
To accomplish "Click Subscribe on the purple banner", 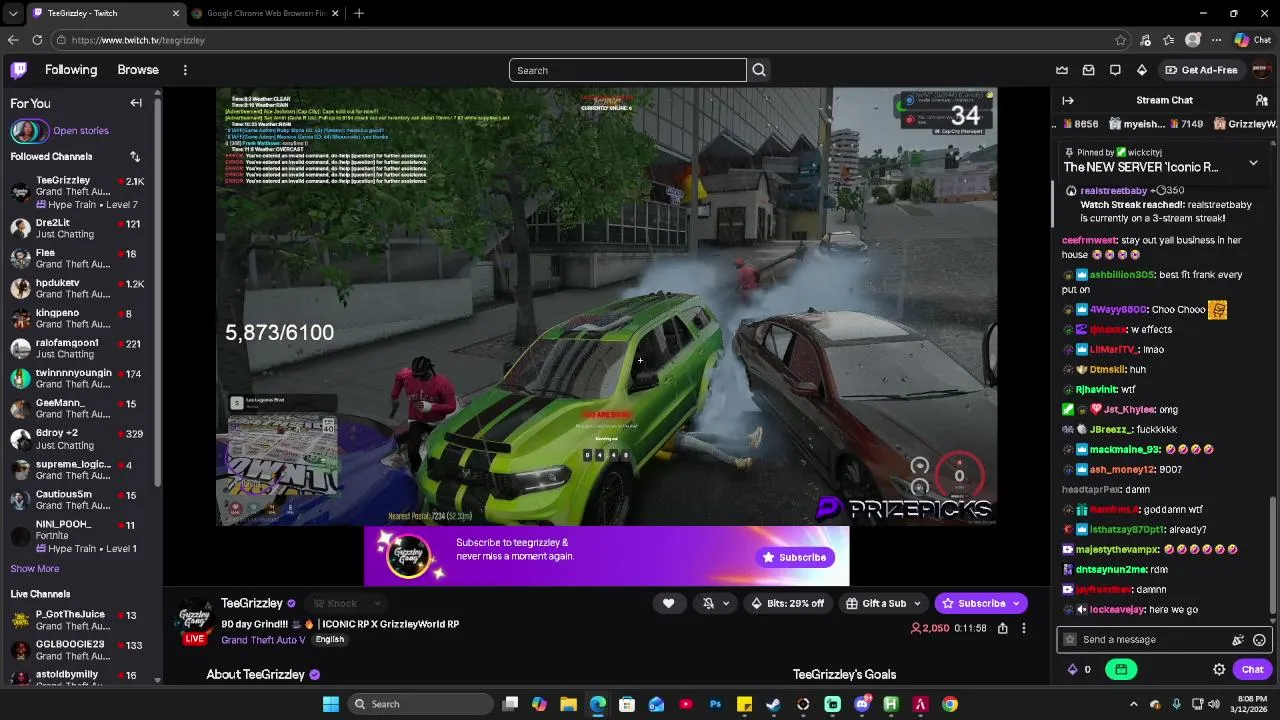I will pyautogui.click(x=795, y=557).
